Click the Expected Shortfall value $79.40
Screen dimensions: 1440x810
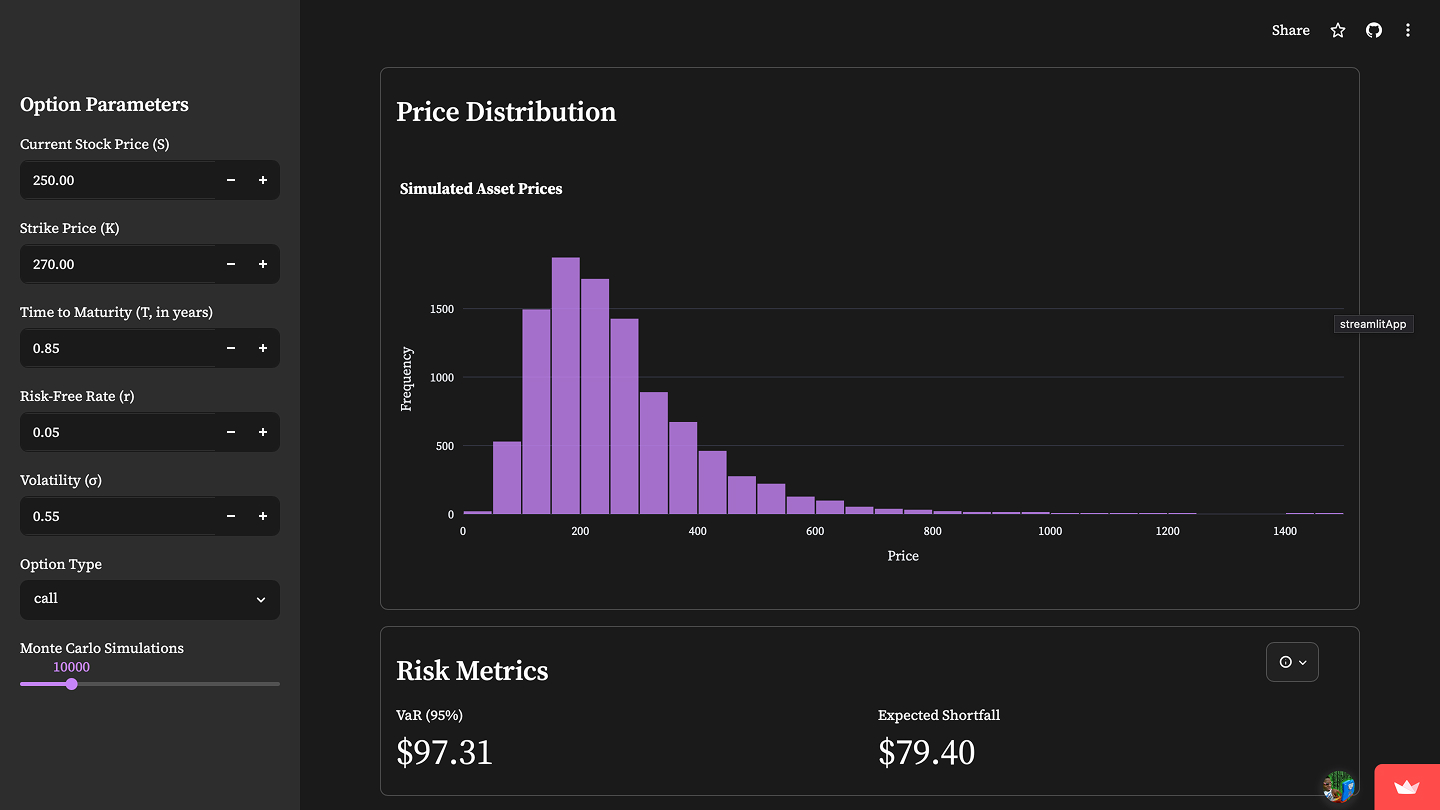coord(926,752)
